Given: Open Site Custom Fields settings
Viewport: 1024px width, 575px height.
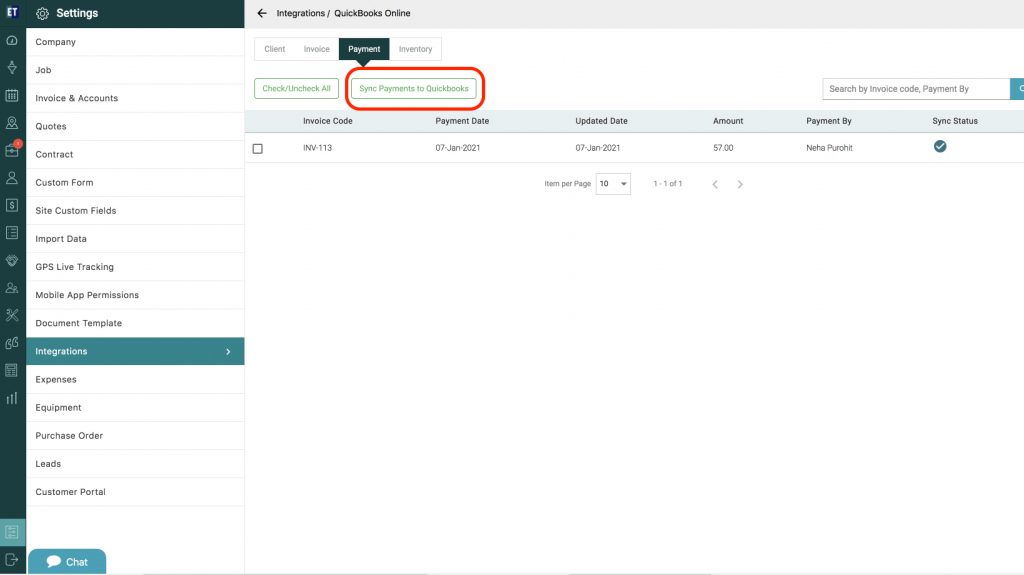Looking at the screenshot, I should (135, 210).
